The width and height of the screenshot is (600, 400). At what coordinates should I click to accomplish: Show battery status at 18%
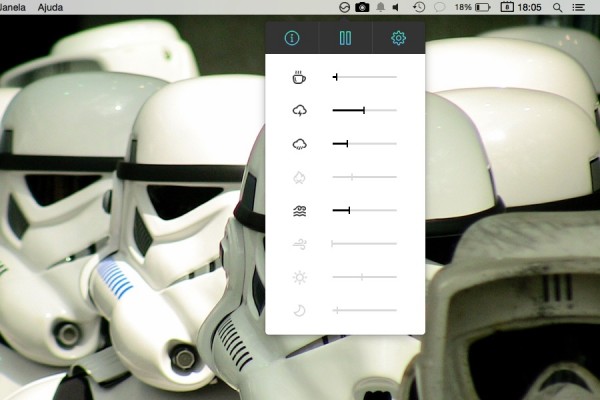click(x=472, y=7)
